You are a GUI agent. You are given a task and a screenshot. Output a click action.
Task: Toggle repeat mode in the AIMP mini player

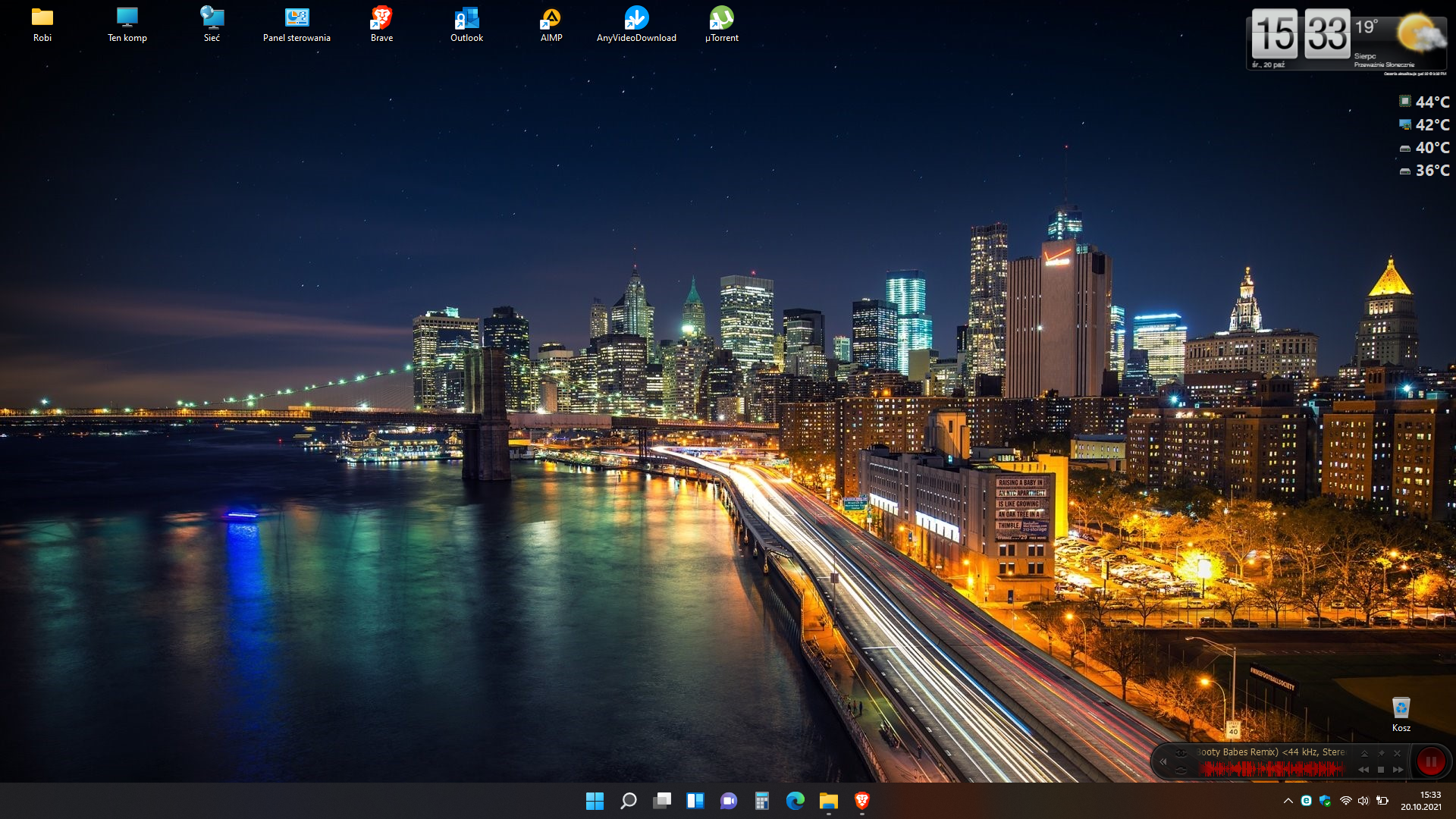(x=1181, y=770)
